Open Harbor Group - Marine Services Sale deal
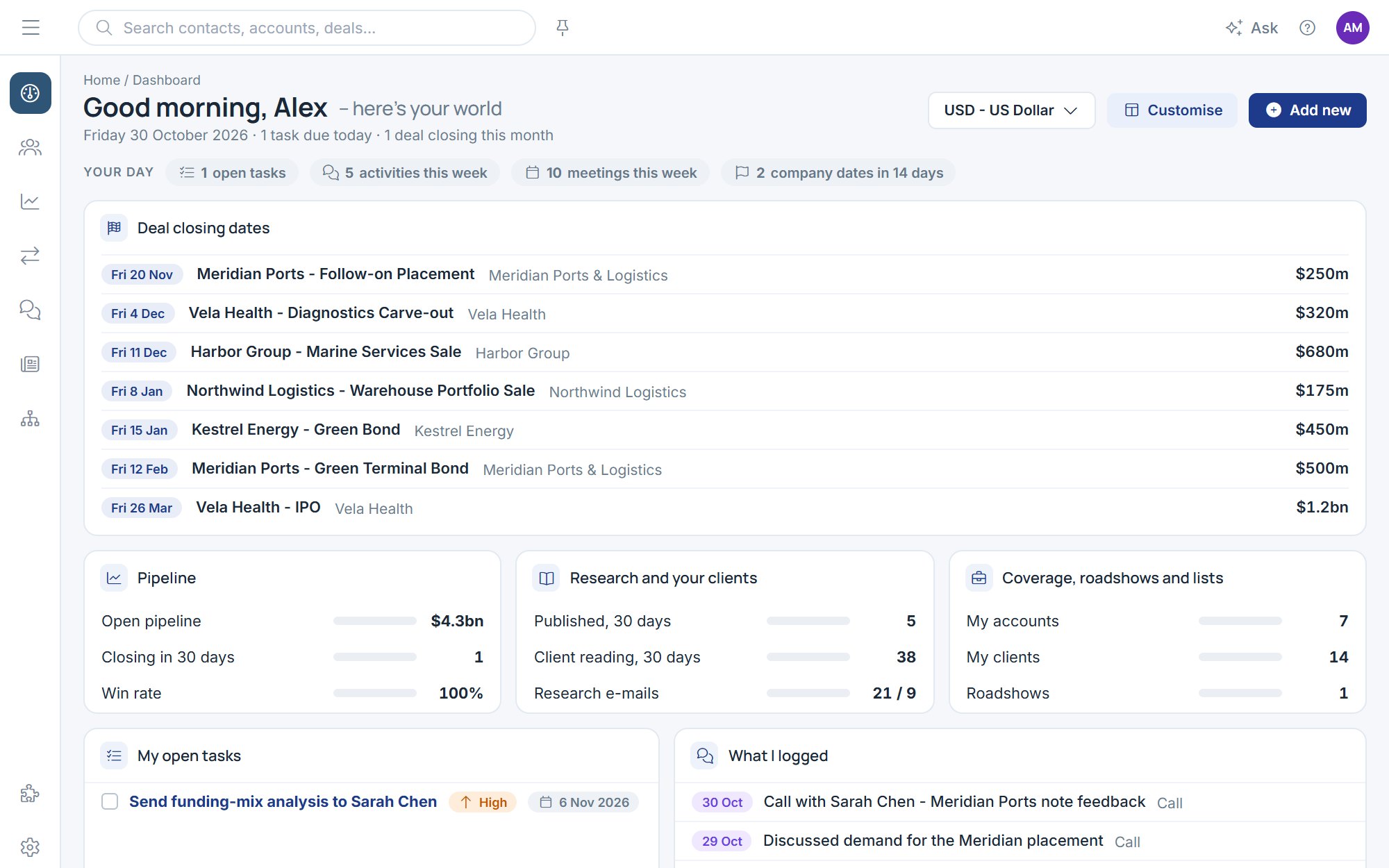This screenshot has height=868, width=1389. tap(725, 352)
